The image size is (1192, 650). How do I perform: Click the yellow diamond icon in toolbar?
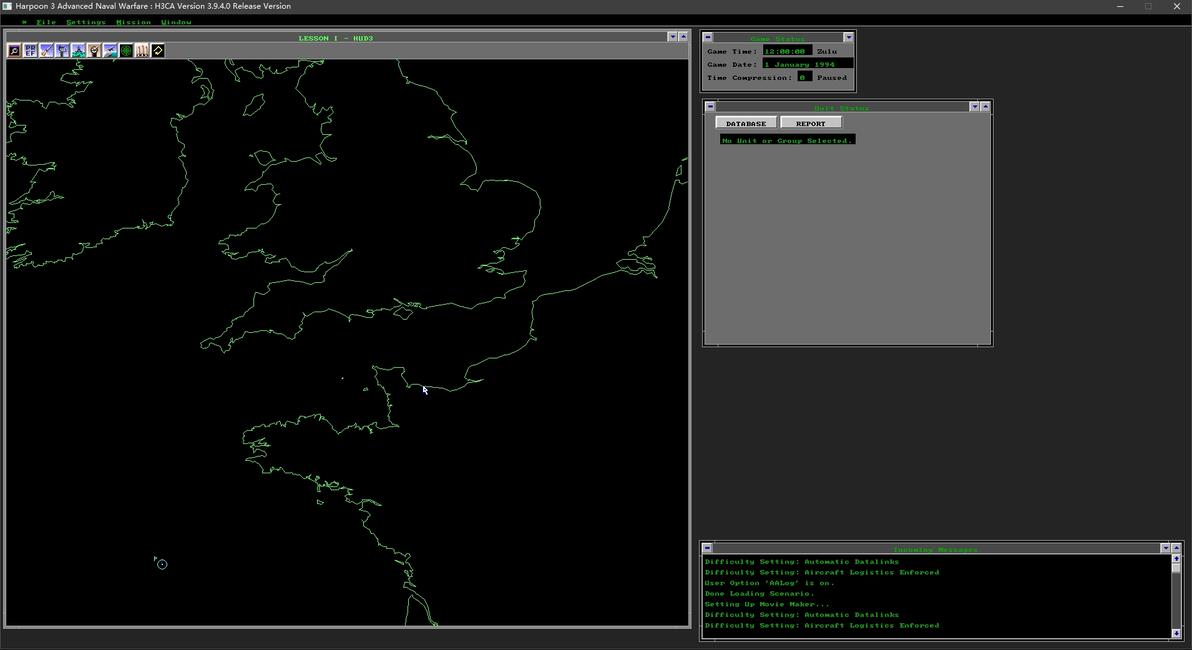(x=158, y=51)
